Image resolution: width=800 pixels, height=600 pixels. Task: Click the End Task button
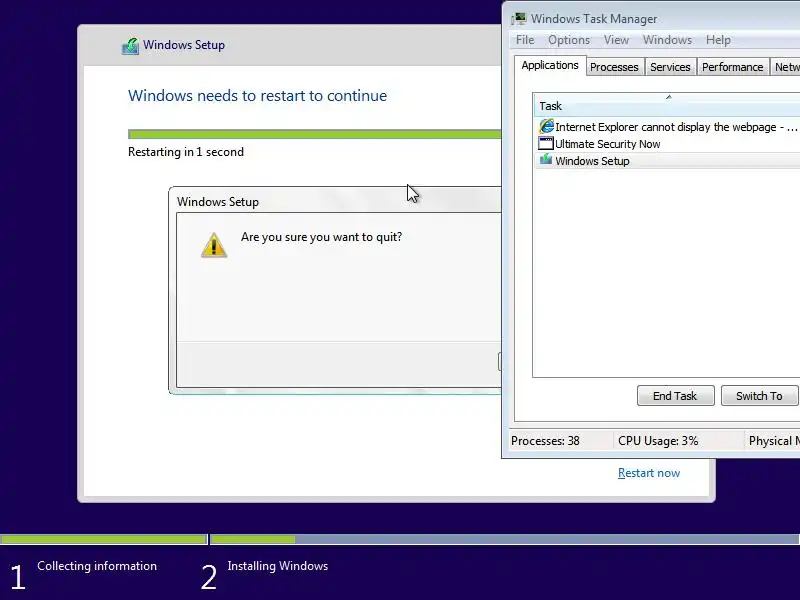click(675, 395)
